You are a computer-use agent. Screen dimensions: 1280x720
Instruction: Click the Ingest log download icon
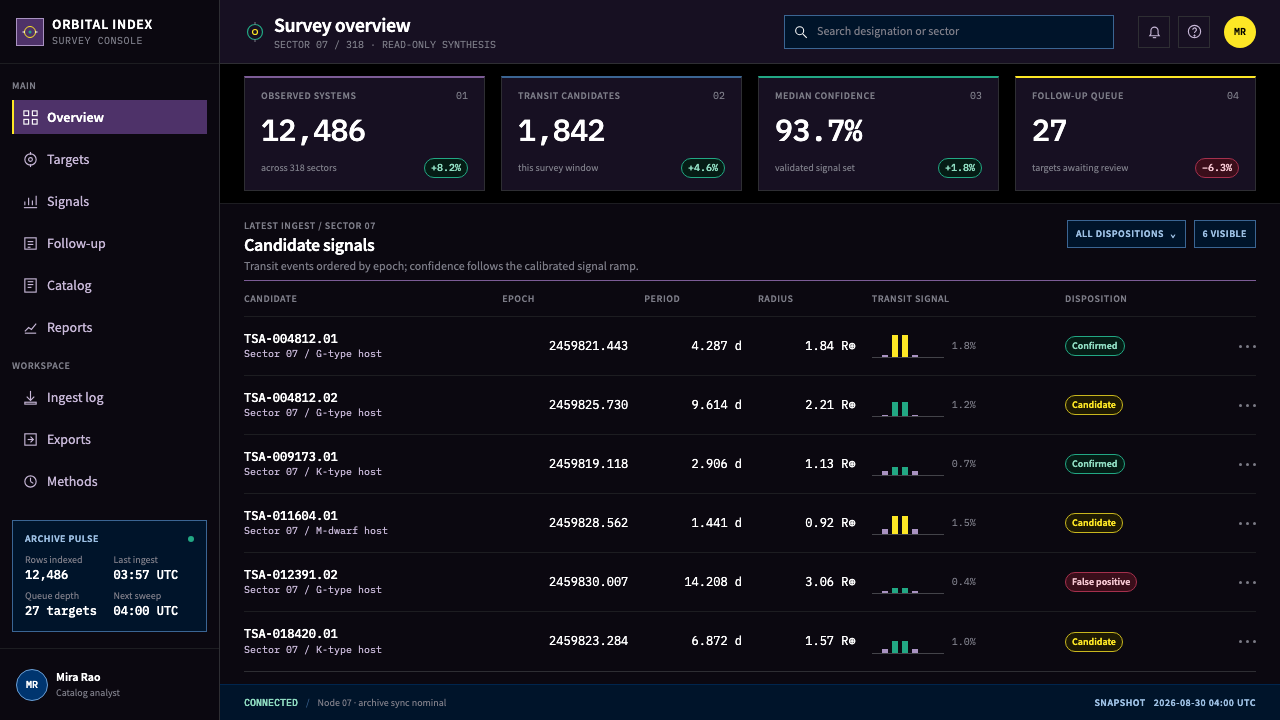click(30, 398)
